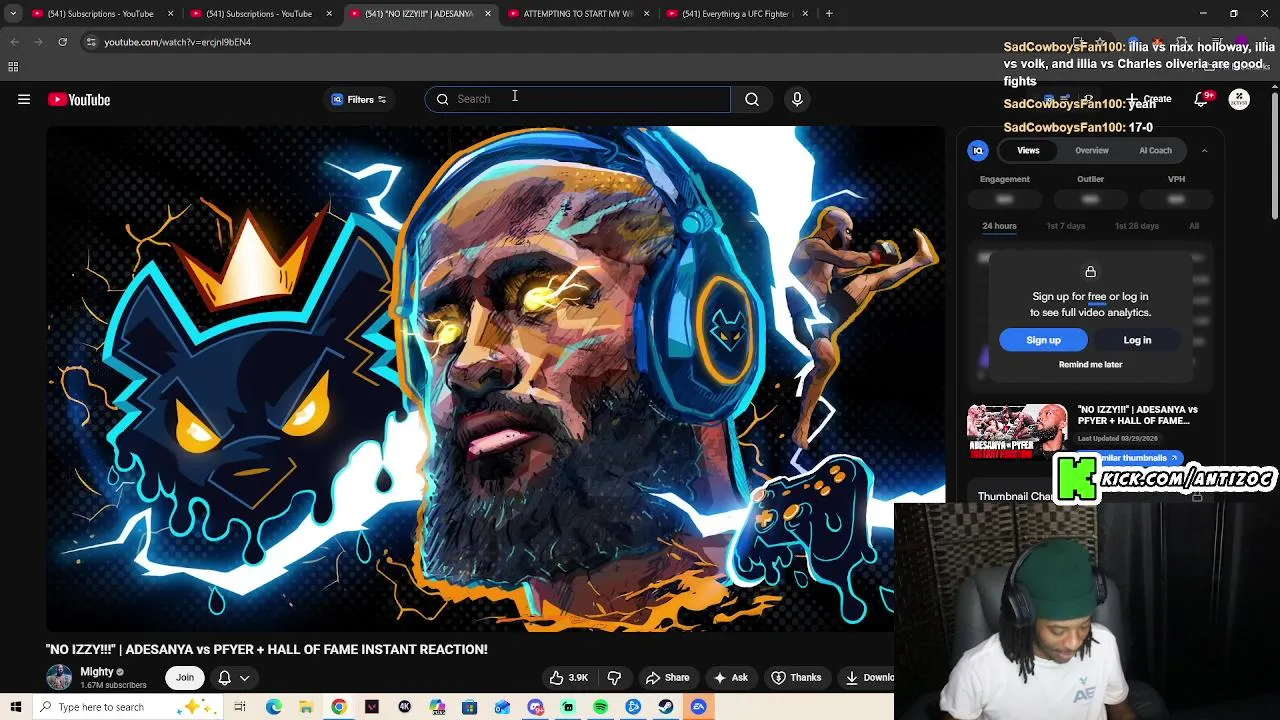Open Microsoft Edge from taskbar
The width and height of the screenshot is (1280, 720).
[x=273, y=707]
